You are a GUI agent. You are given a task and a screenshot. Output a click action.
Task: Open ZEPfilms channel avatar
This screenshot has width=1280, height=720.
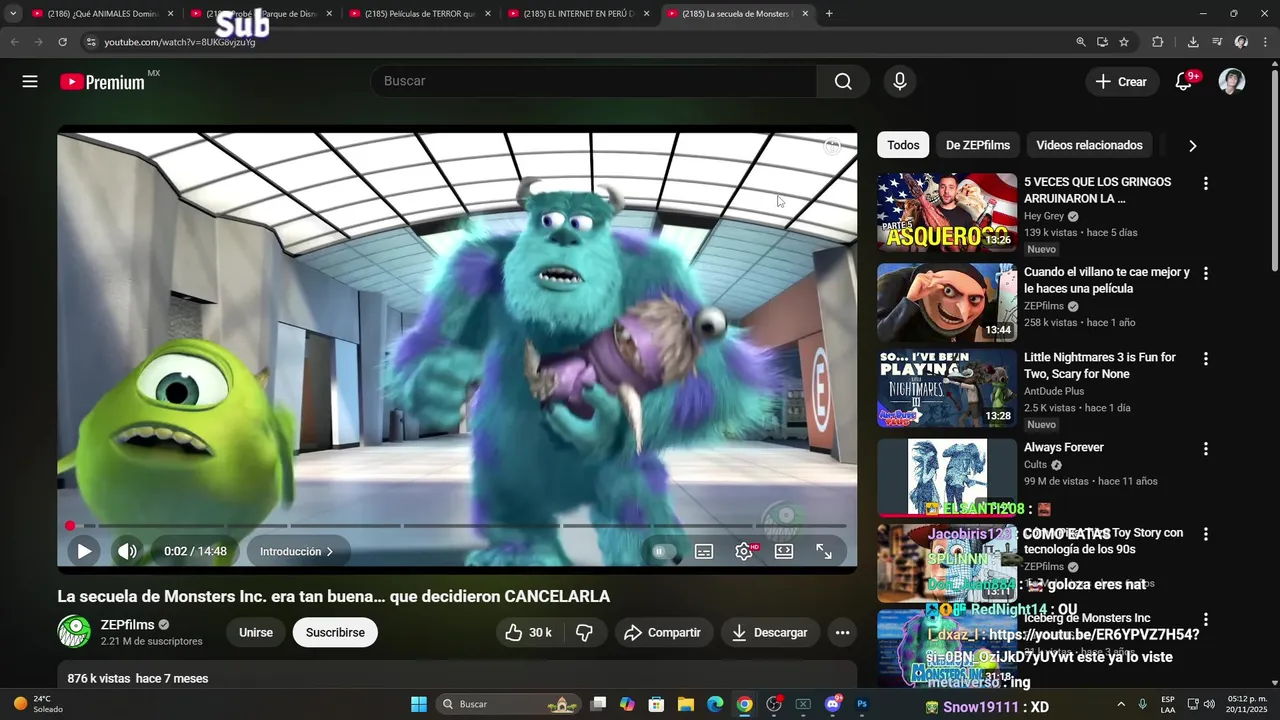click(x=74, y=632)
